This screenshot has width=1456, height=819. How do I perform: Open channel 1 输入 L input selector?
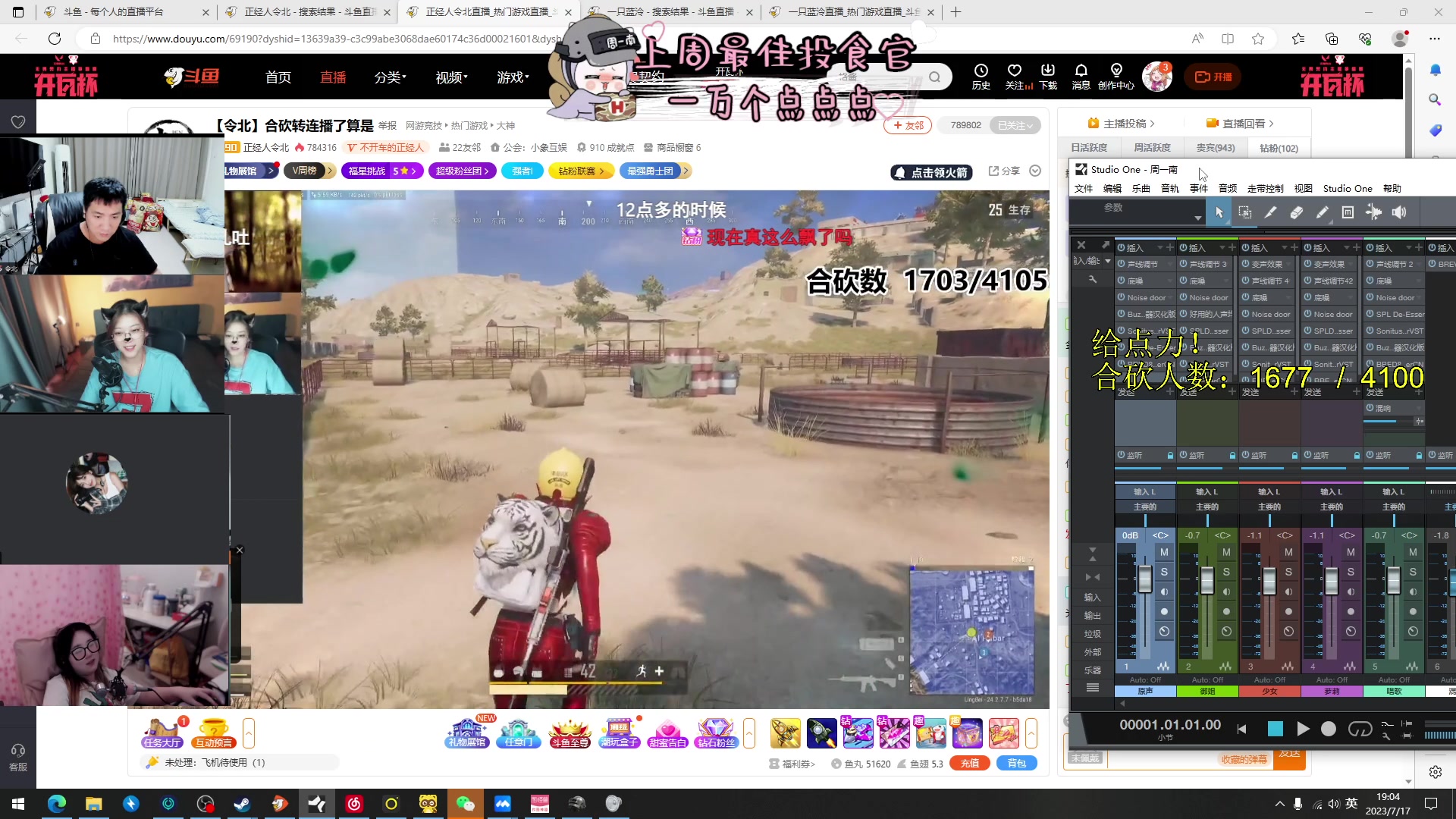(1145, 492)
